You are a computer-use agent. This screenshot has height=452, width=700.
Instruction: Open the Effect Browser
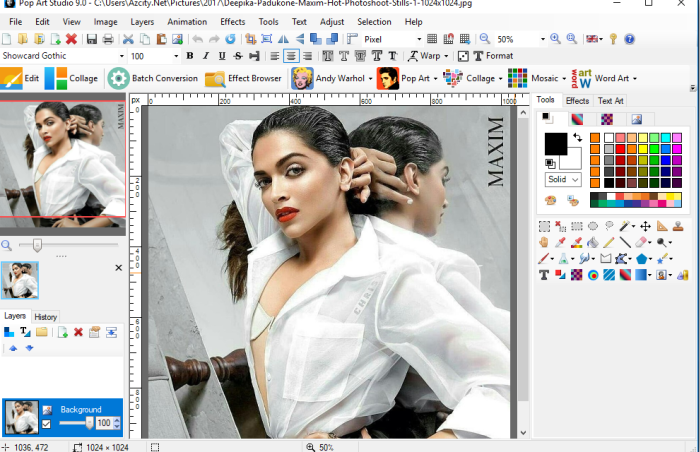click(x=243, y=79)
